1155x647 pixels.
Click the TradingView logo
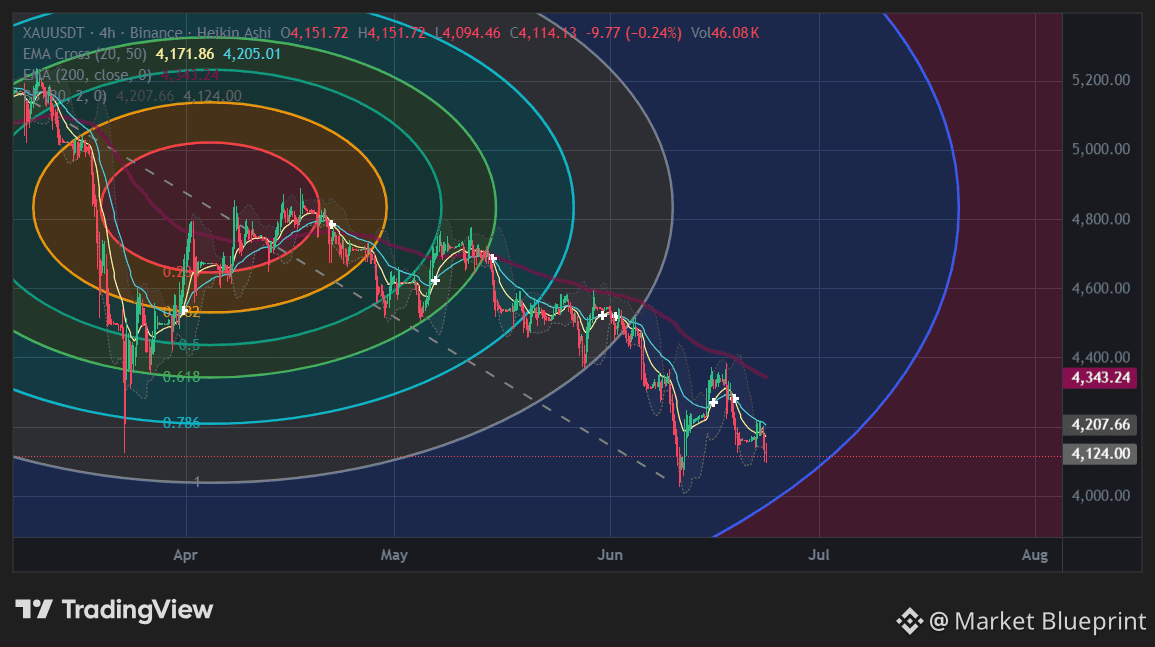click(x=114, y=609)
